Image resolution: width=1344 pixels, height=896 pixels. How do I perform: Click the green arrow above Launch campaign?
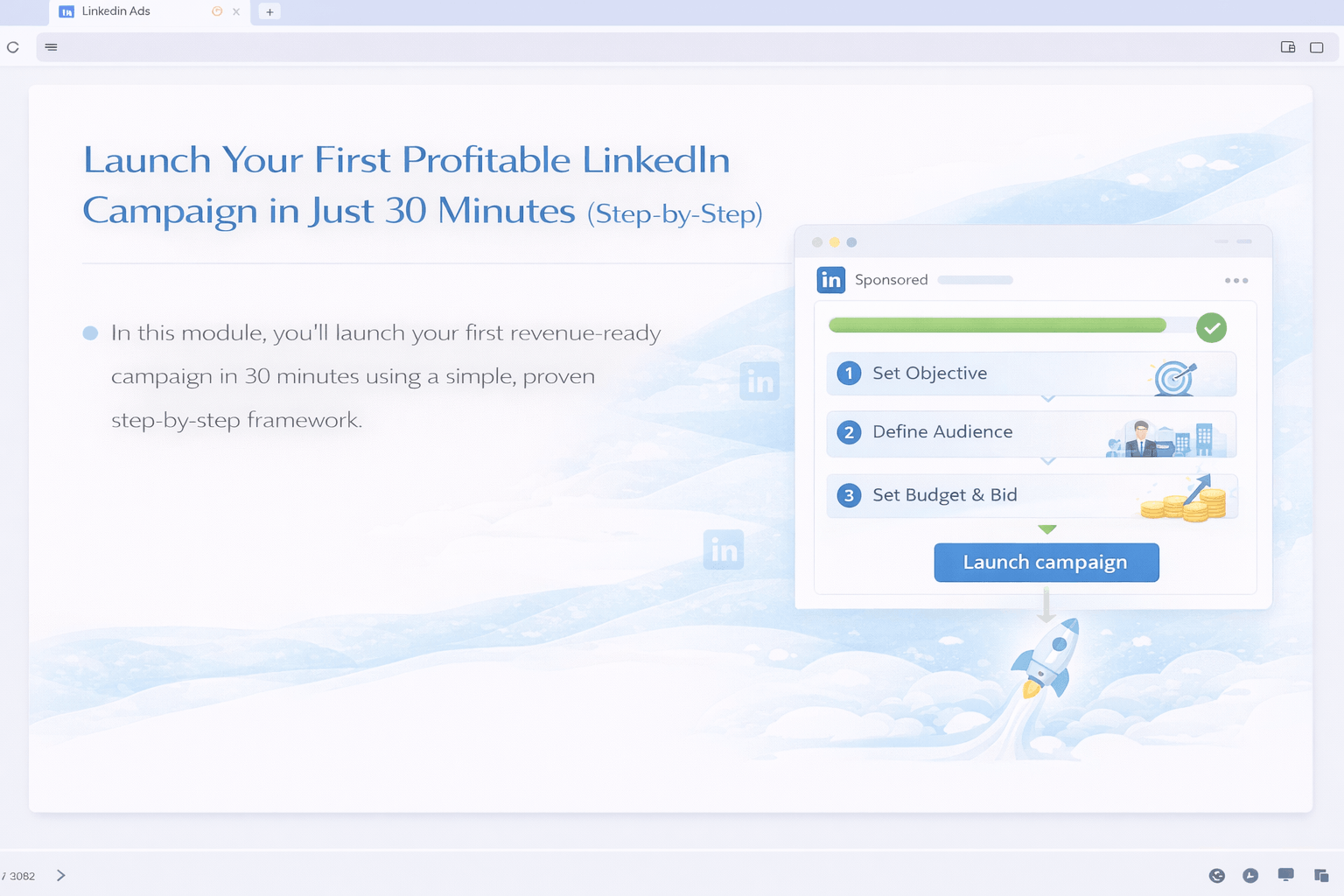[x=1046, y=529]
